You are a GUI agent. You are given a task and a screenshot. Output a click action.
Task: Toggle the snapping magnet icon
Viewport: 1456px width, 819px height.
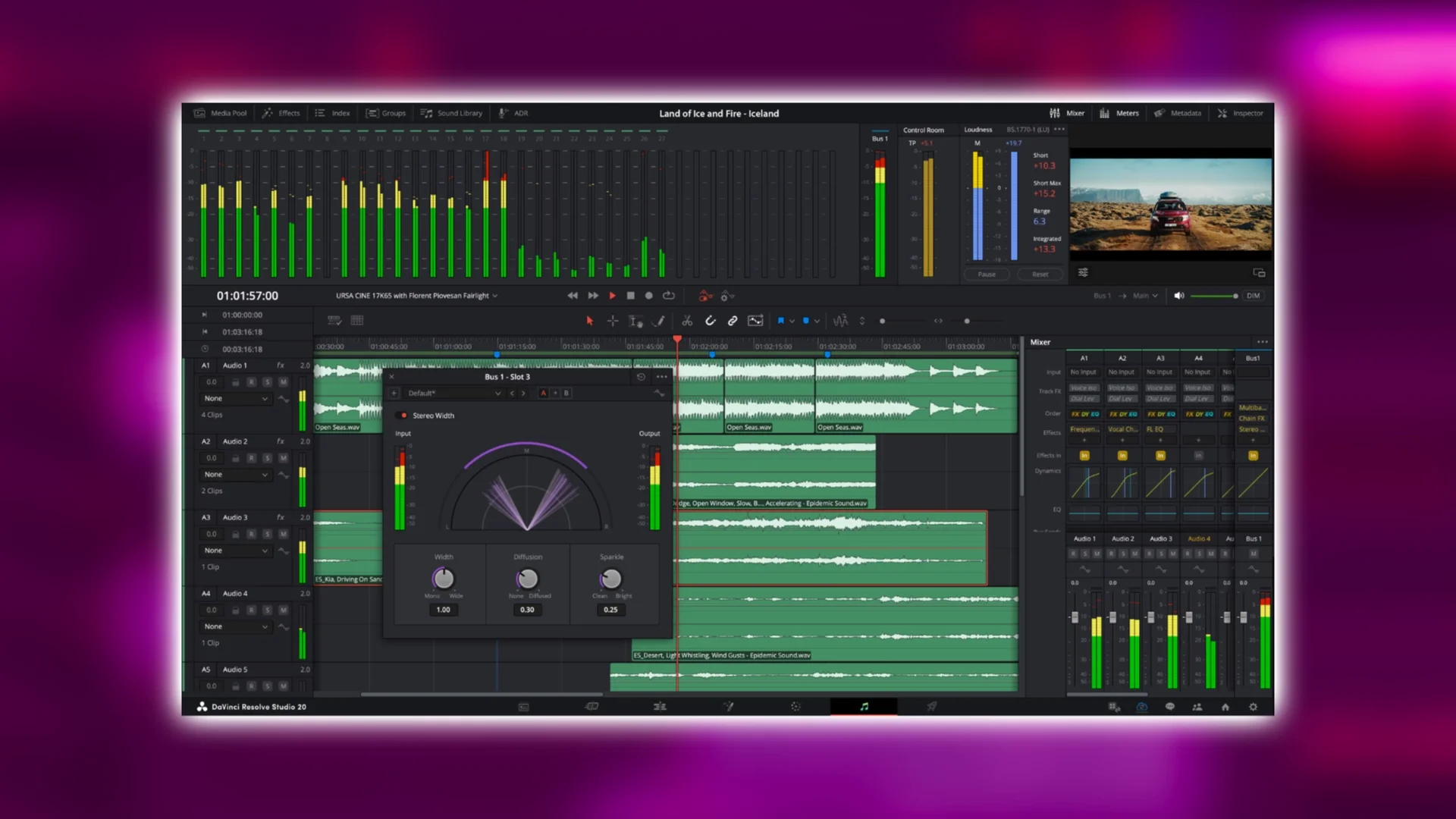pos(710,321)
